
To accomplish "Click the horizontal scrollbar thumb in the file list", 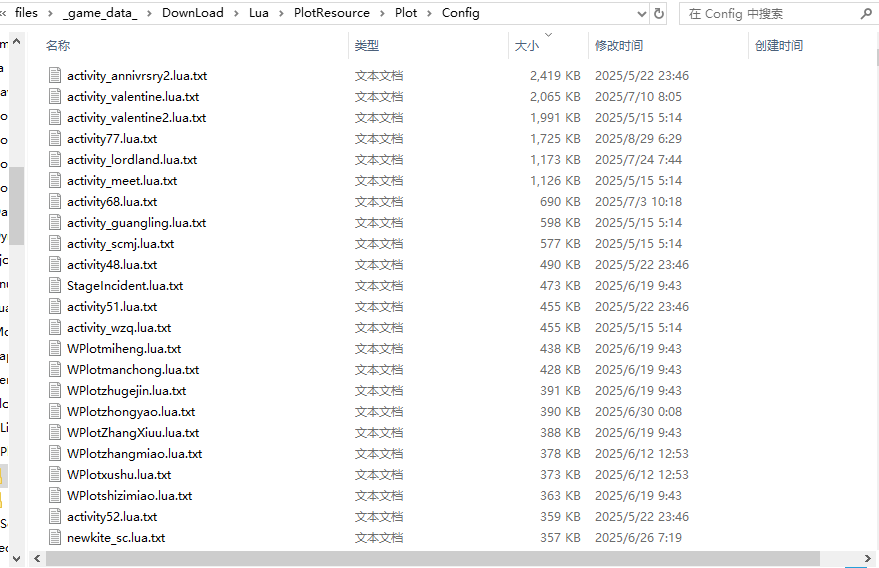I will (x=430, y=558).
